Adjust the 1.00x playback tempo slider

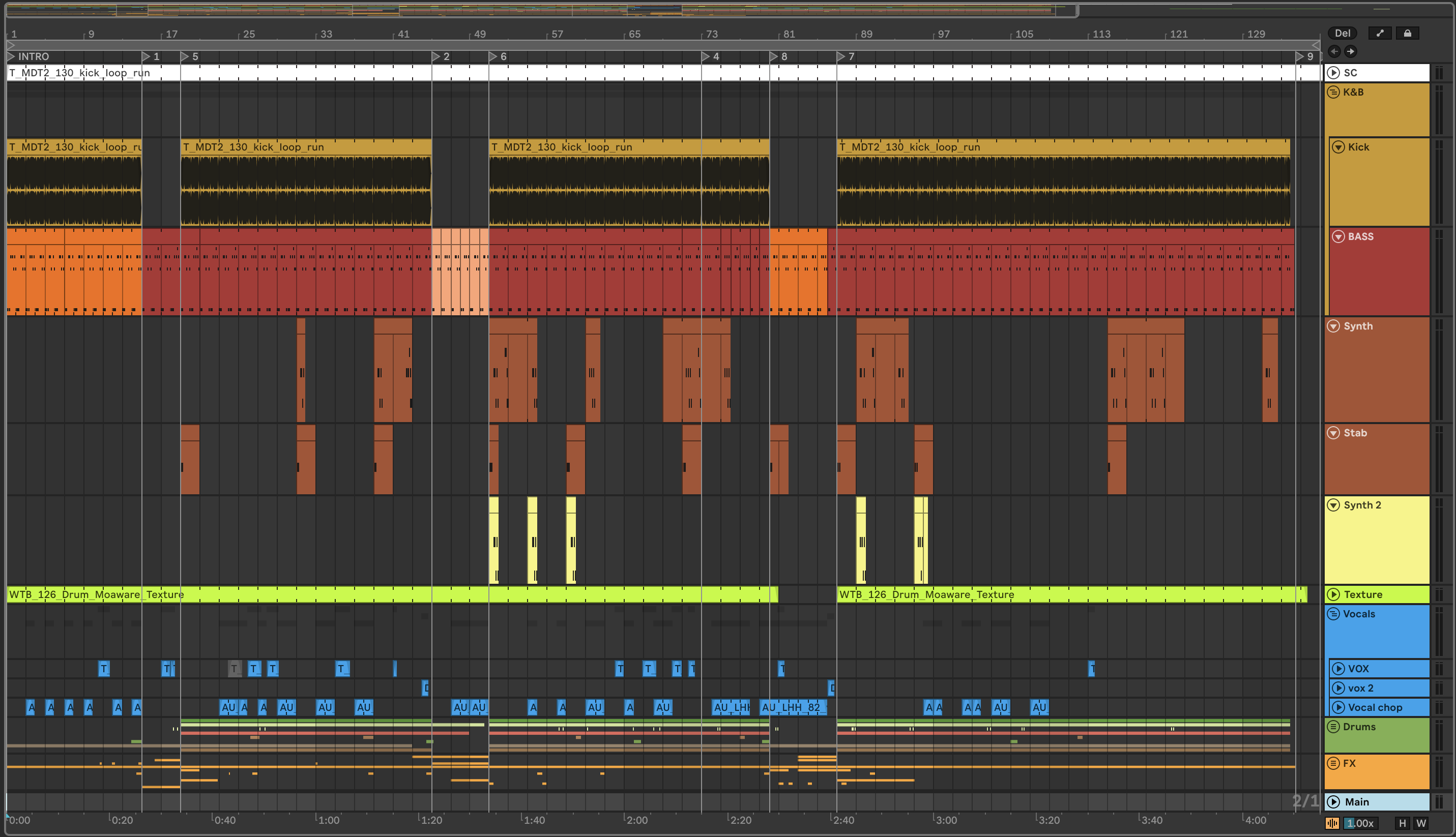tap(1360, 823)
